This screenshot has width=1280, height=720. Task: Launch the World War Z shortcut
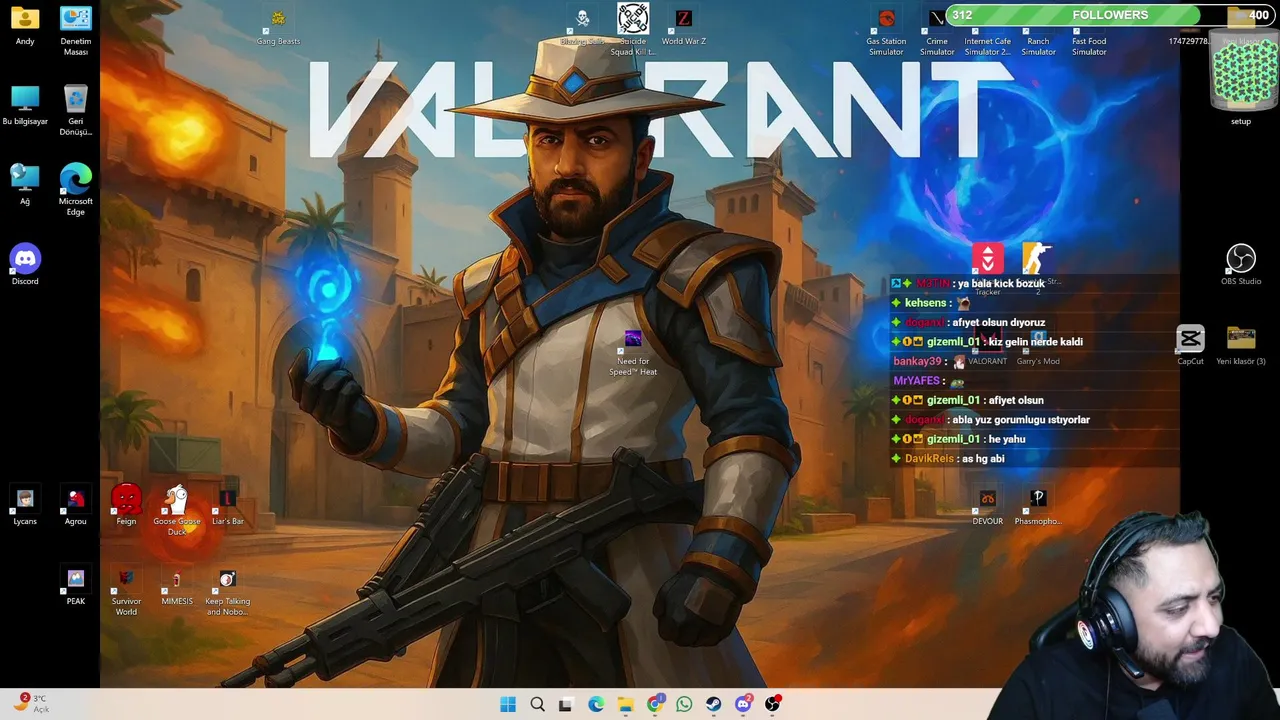[x=683, y=18]
